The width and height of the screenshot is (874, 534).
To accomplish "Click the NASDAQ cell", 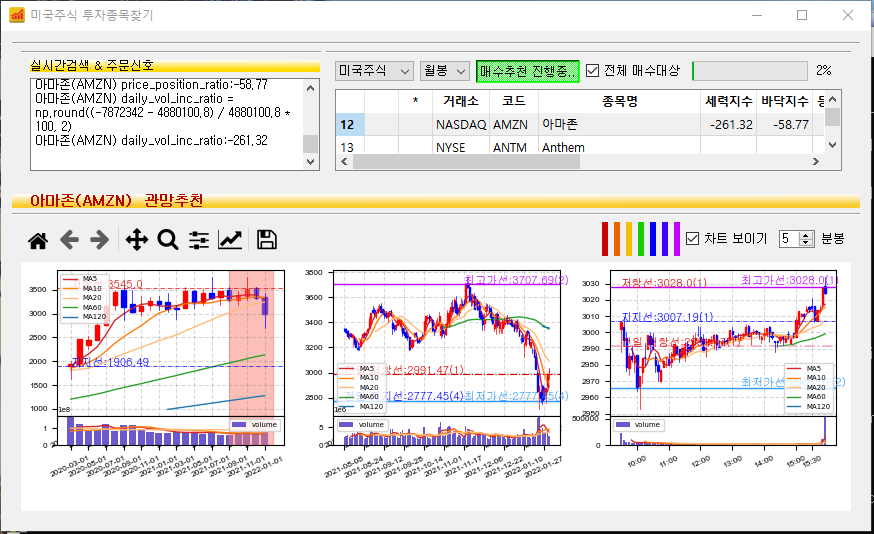I will (x=461, y=124).
